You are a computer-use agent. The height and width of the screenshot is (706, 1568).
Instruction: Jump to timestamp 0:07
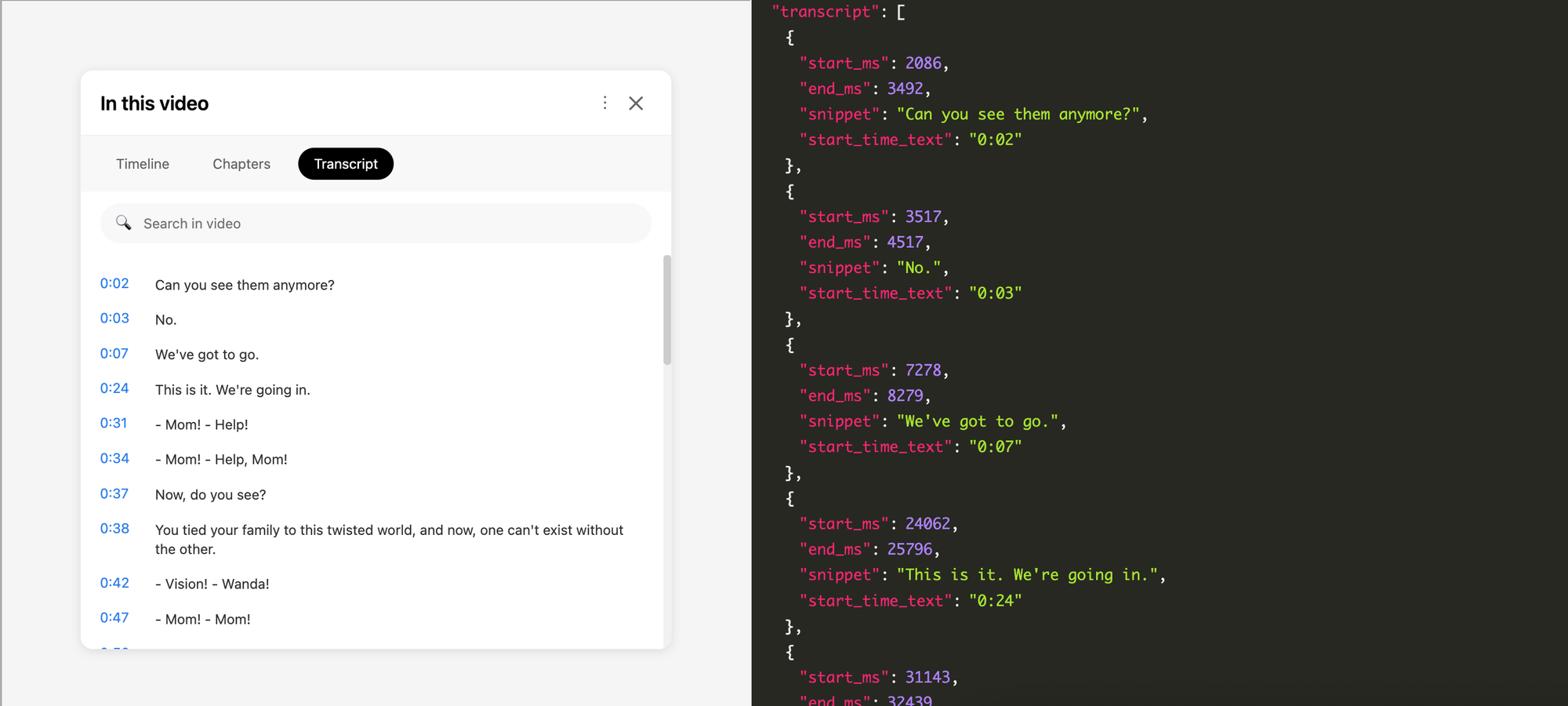114,353
